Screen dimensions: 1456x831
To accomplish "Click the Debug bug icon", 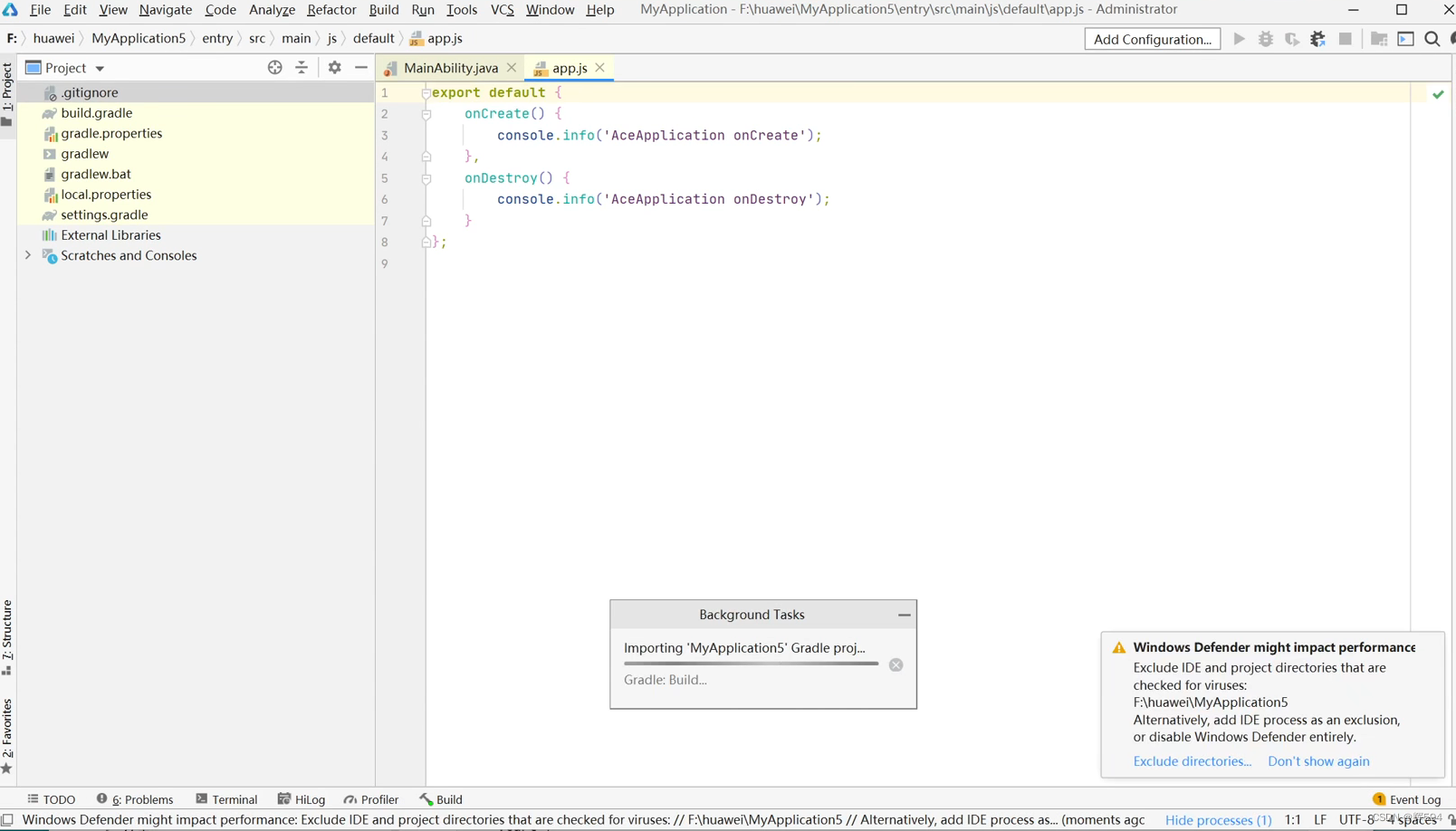I will (x=1266, y=39).
